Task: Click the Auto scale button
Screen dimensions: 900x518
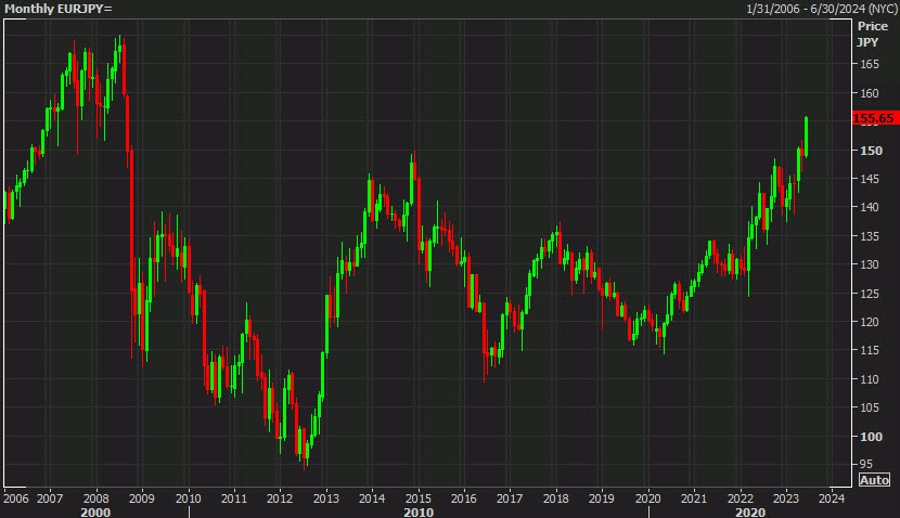Action: click(x=874, y=480)
